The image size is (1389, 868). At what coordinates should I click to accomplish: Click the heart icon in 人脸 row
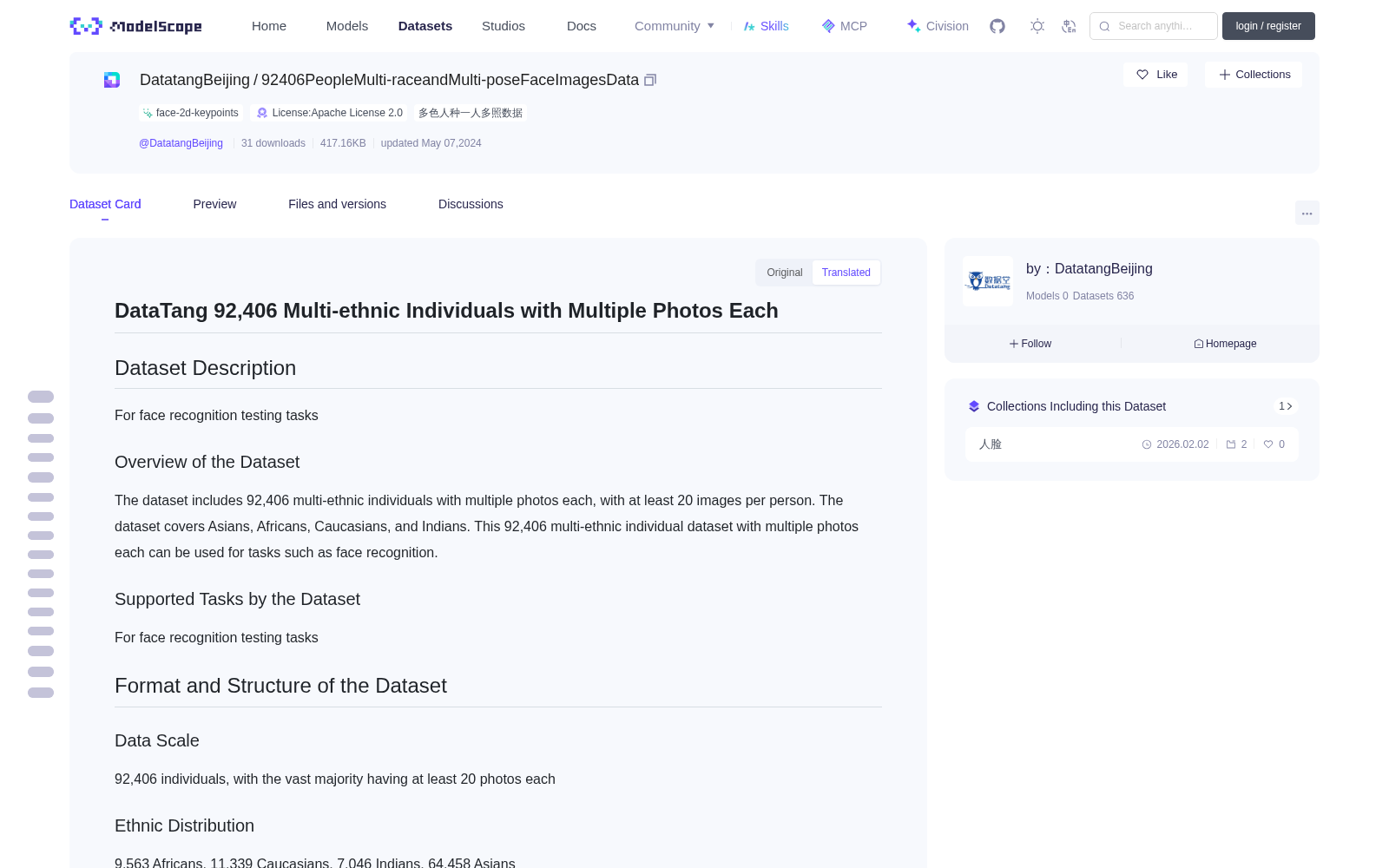point(1268,444)
